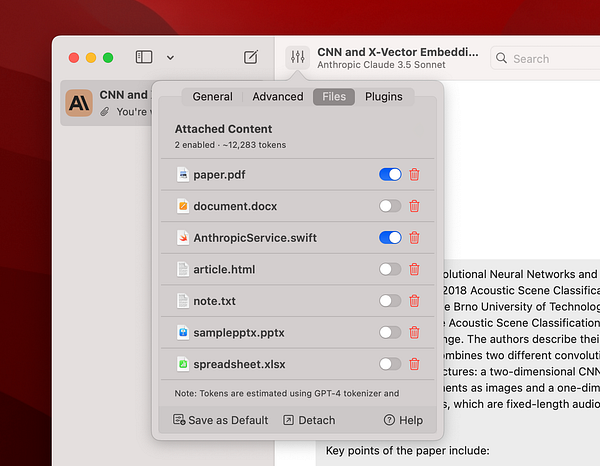Select the CNN and chat in sidebar

click(x=106, y=103)
